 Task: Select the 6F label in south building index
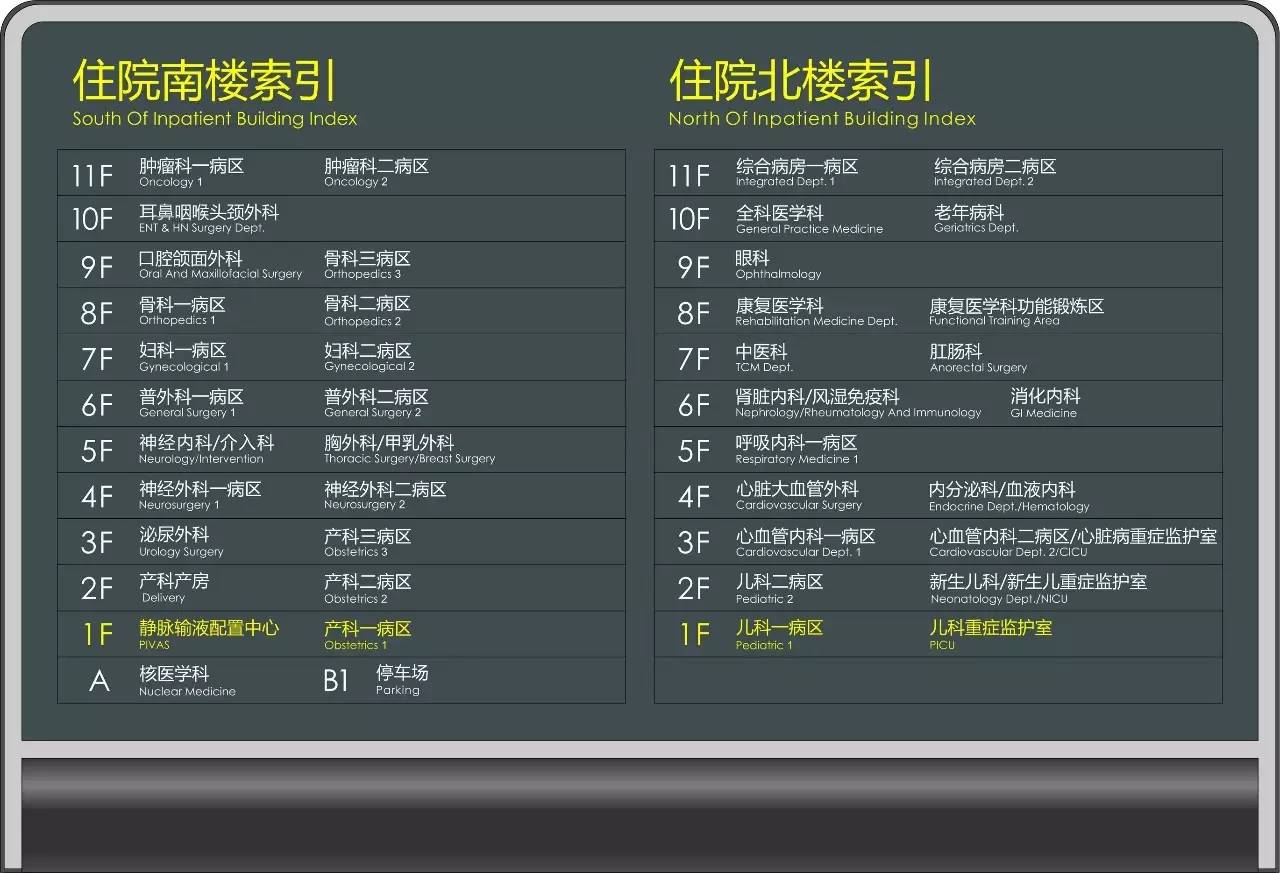(x=97, y=405)
